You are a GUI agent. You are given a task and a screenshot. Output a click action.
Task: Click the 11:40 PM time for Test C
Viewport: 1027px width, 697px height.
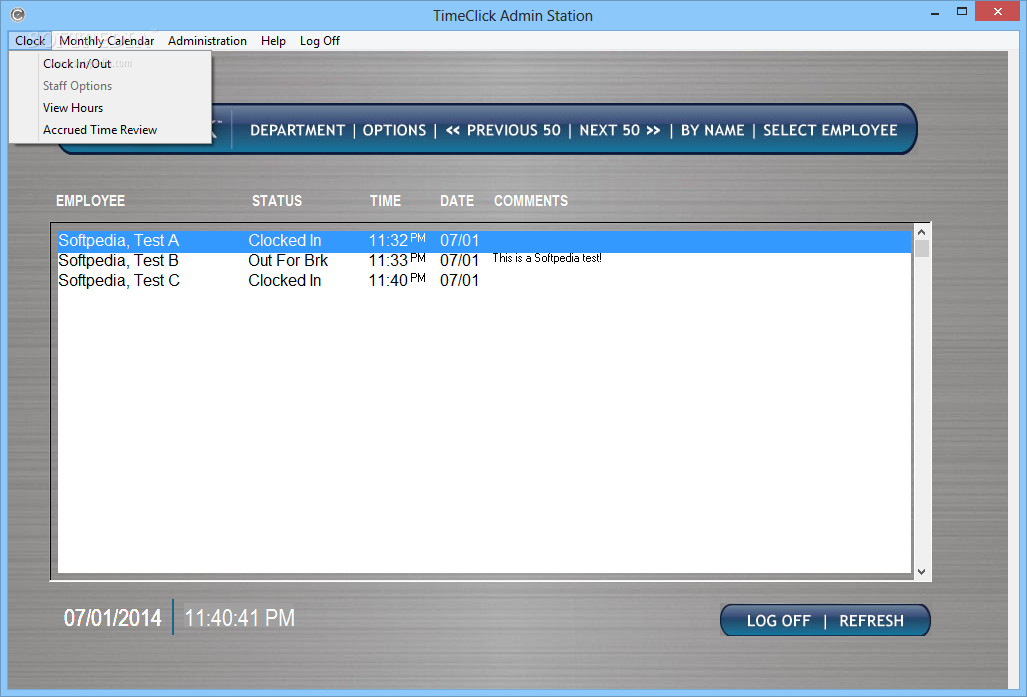pyautogui.click(x=397, y=280)
